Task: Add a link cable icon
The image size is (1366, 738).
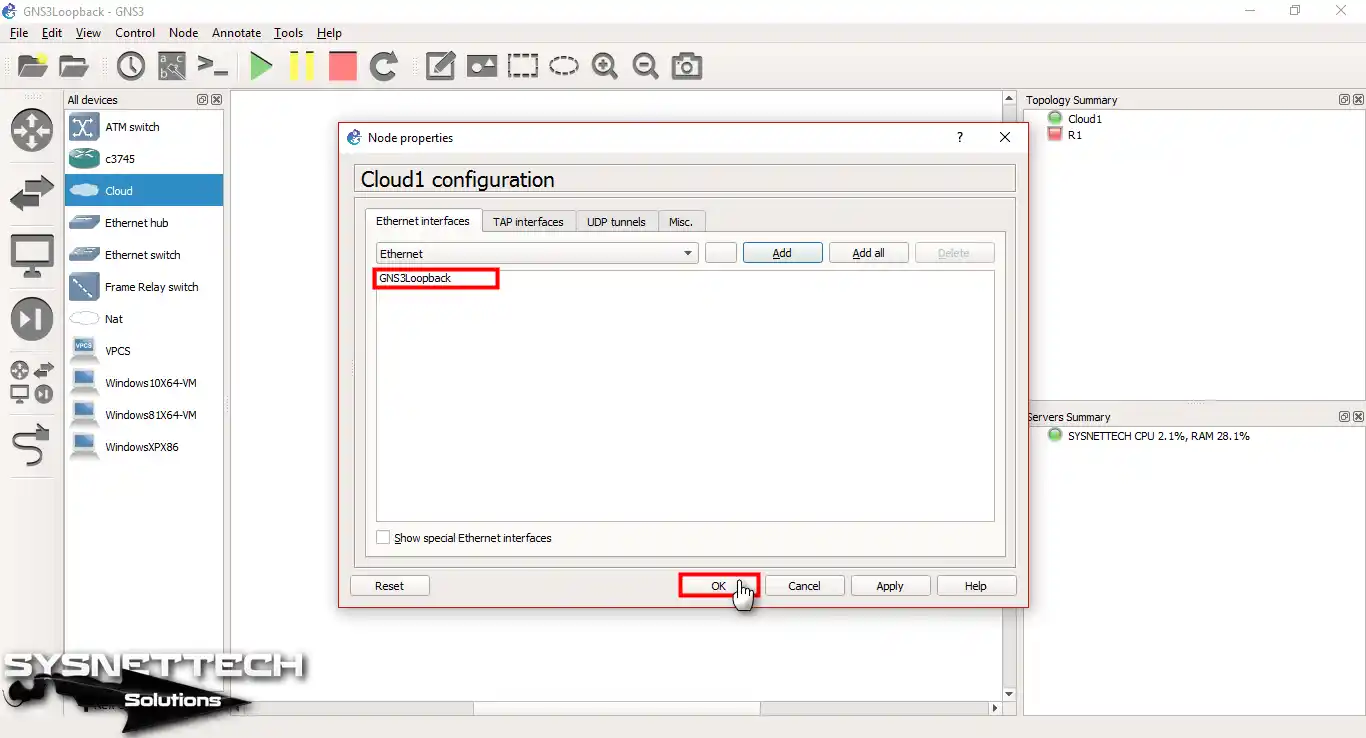Action: click(x=32, y=446)
